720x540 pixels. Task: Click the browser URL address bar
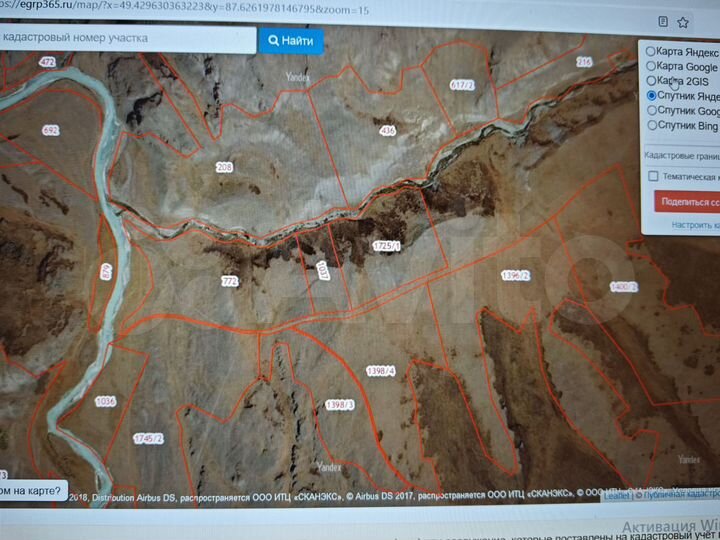[x=200, y=9]
